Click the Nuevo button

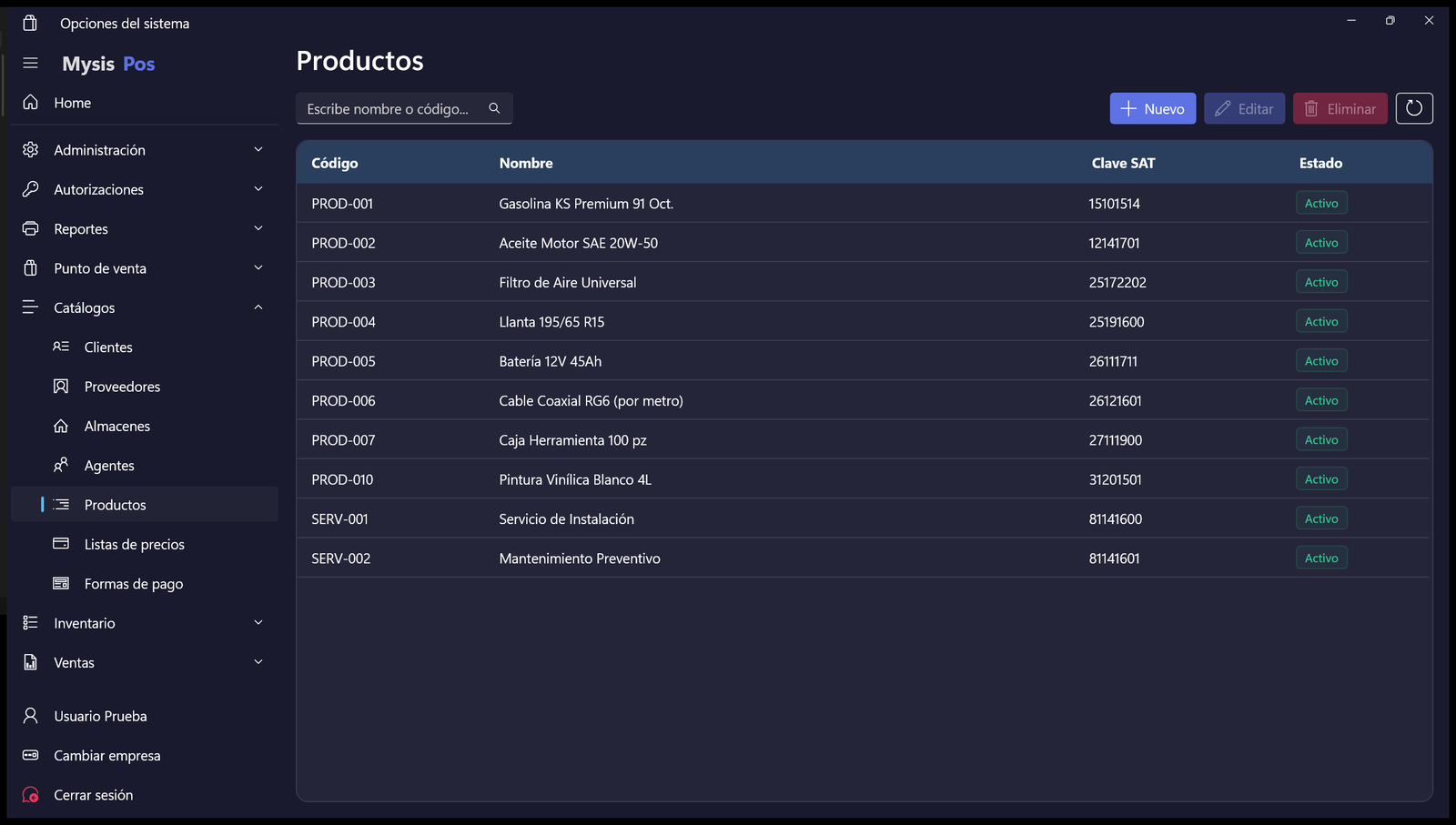coord(1153,108)
